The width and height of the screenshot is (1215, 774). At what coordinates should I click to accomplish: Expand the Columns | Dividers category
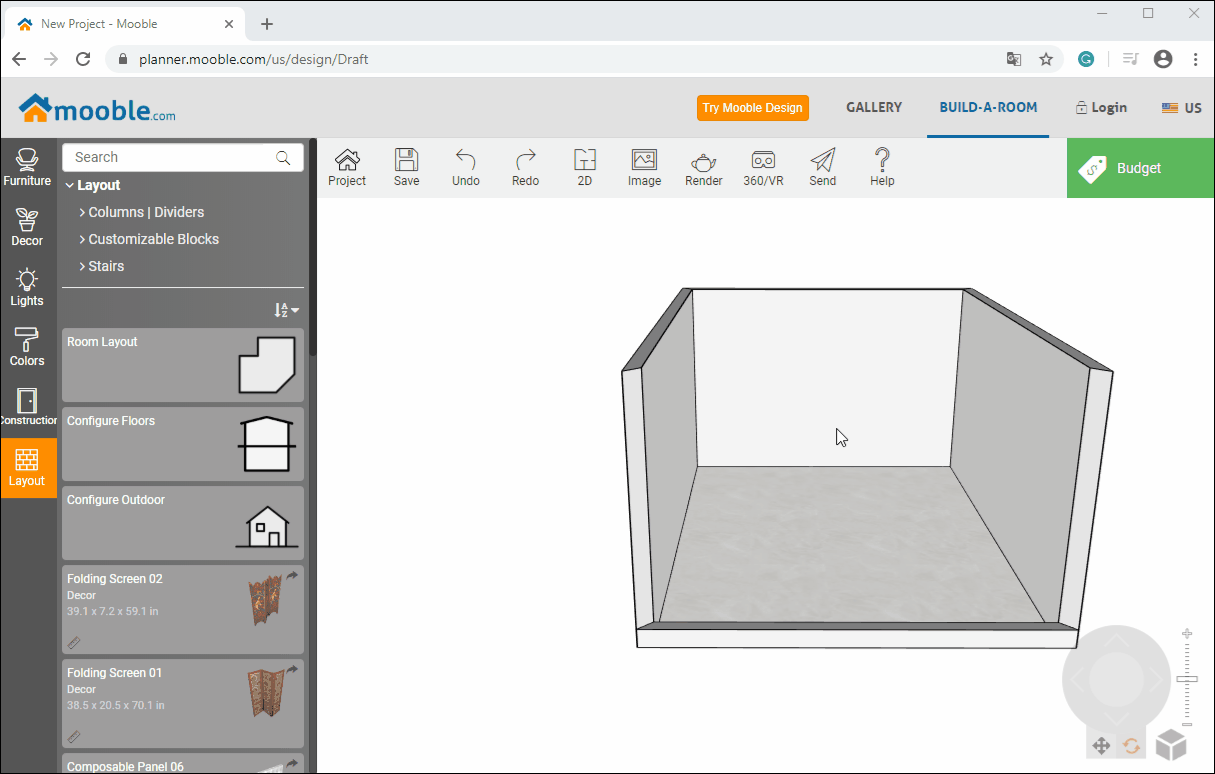coord(146,212)
